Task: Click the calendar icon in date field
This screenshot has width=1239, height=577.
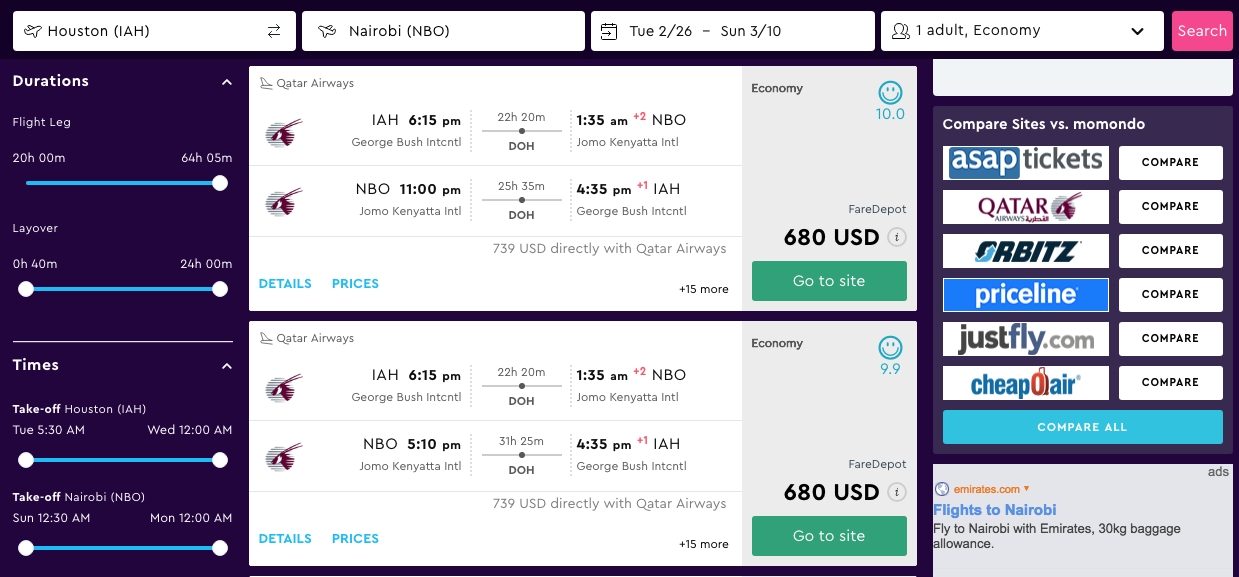Action: [609, 31]
